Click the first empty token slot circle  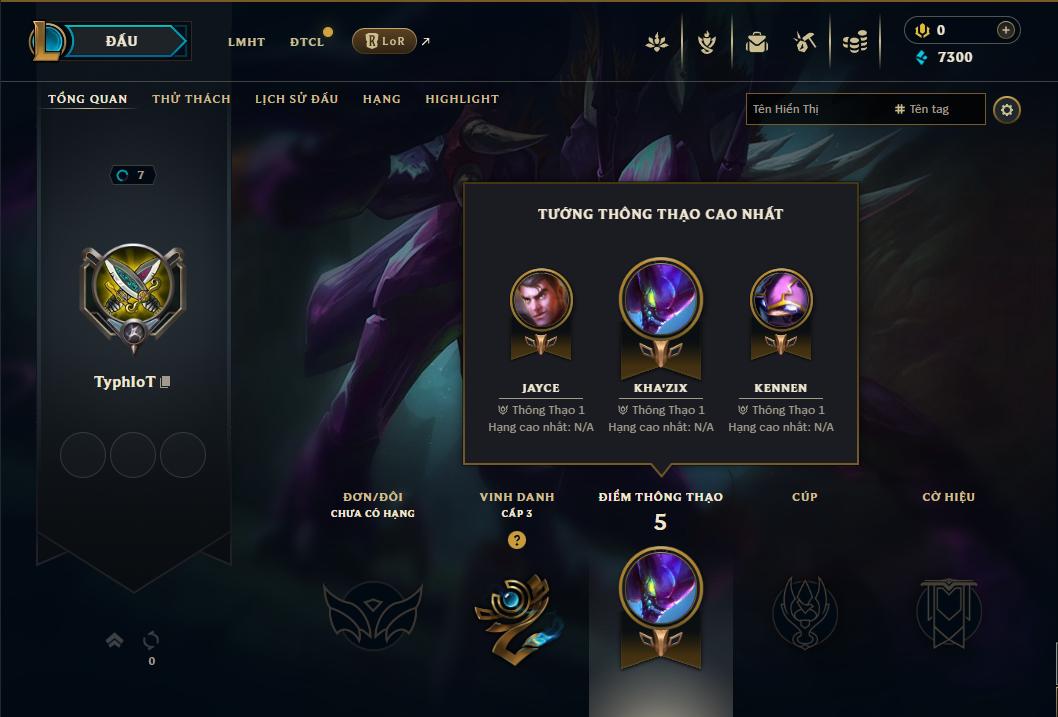pyautogui.click(x=83, y=455)
